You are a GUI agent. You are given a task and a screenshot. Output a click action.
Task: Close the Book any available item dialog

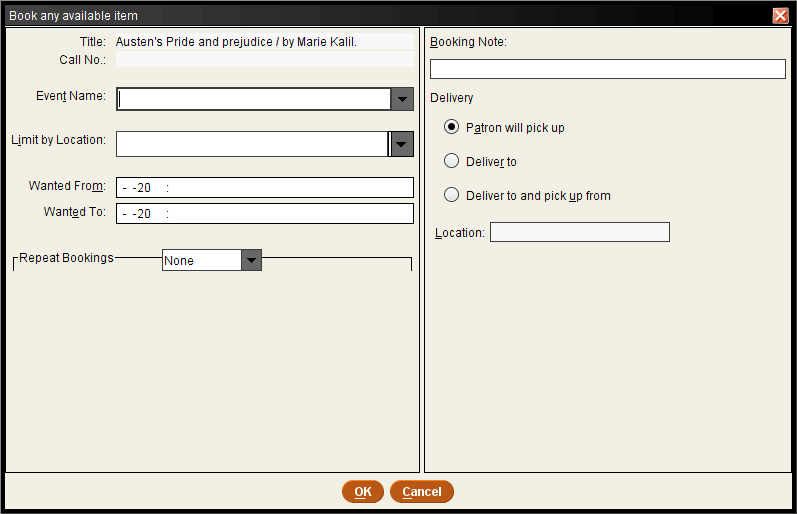point(780,16)
